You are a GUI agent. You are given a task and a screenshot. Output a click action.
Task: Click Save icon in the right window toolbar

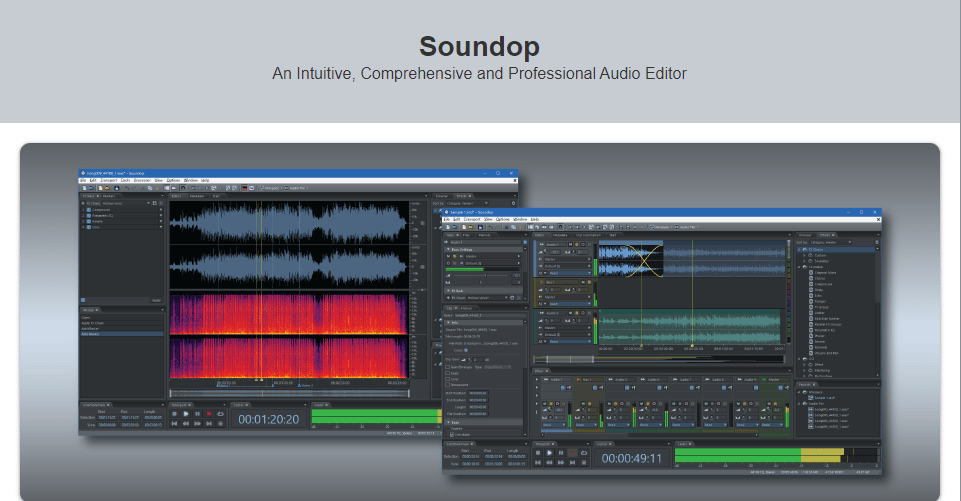[x=480, y=227]
